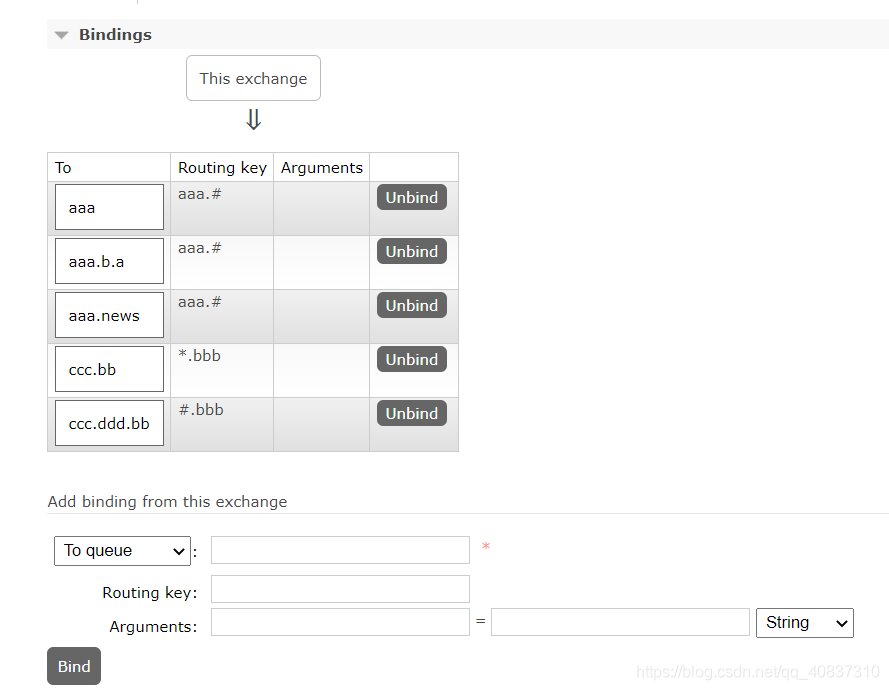Click the Bindings section heading
Viewport: 889px width, 690px height.
[x=115, y=35]
